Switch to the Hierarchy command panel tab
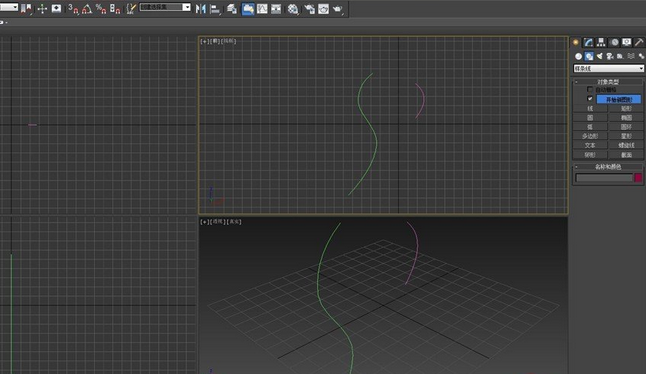646x374 pixels. click(601, 42)
